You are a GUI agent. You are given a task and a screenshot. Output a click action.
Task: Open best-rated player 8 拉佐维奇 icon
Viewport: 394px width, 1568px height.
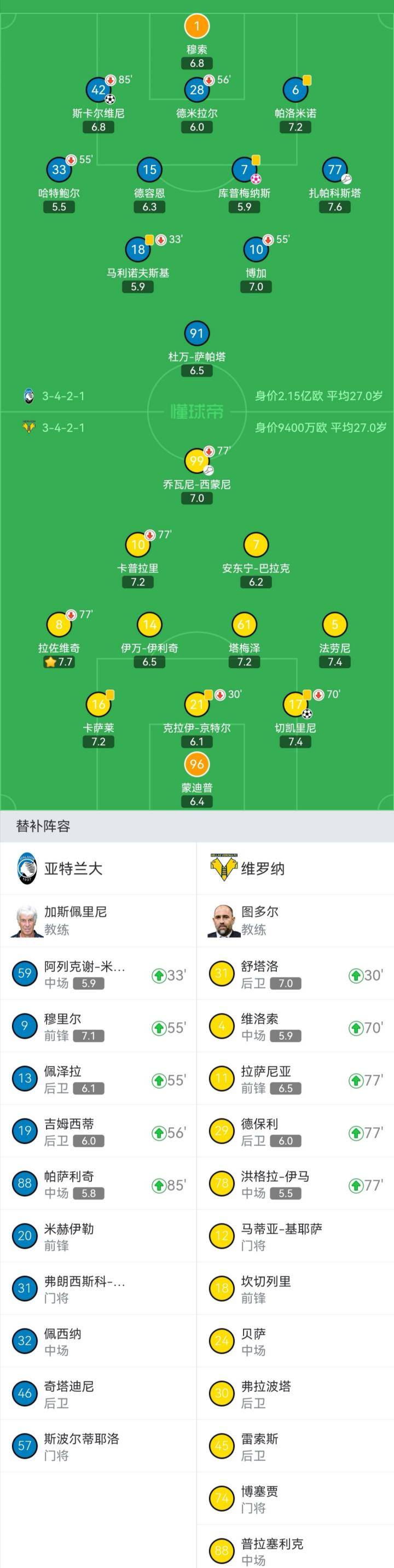[x=59, y=625]
